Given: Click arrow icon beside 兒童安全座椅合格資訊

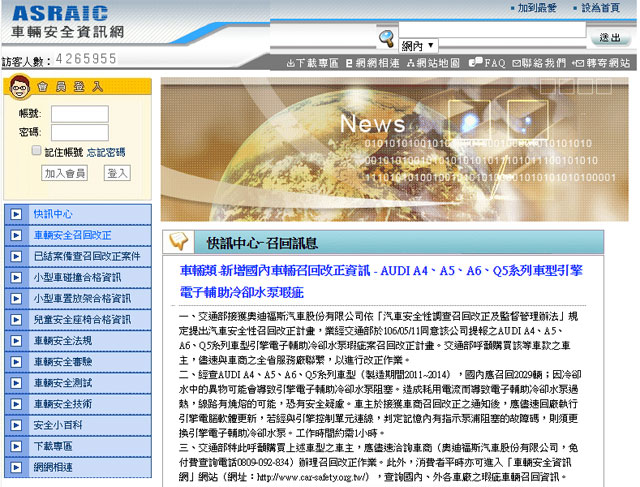Looking at the screenshot, I should tap(16, 320).
